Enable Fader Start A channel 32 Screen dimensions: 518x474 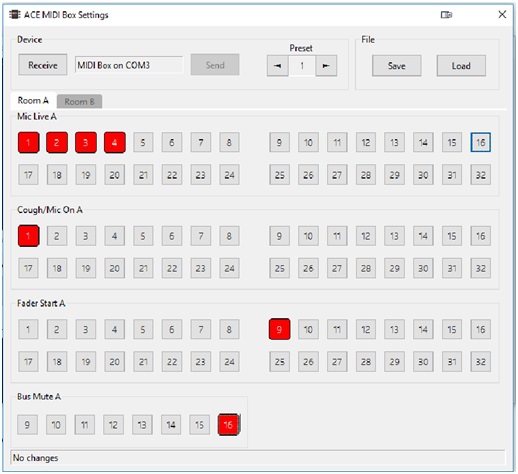point(480,361)
